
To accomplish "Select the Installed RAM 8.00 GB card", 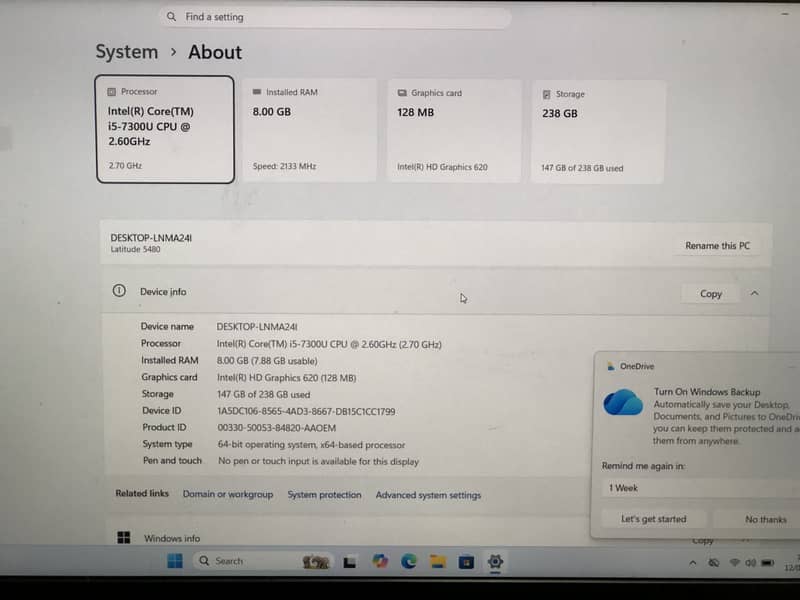I will [x=310, y=130].
